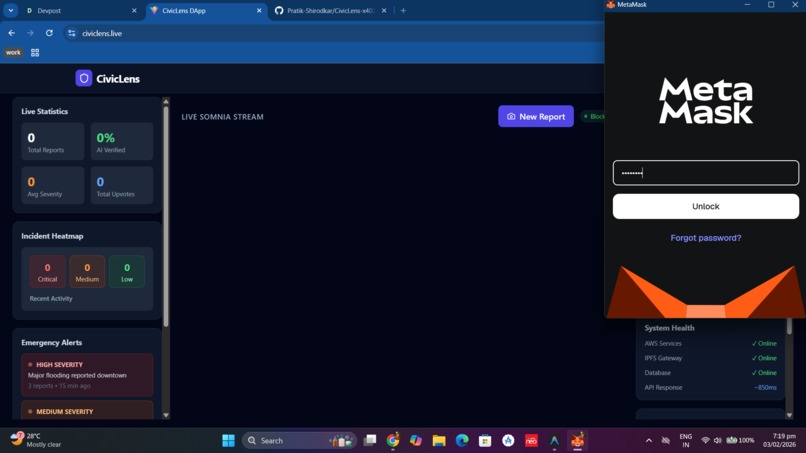The image size is (806, 453).
Task: Reload the civiclens.live page
Action: point(49,33)
